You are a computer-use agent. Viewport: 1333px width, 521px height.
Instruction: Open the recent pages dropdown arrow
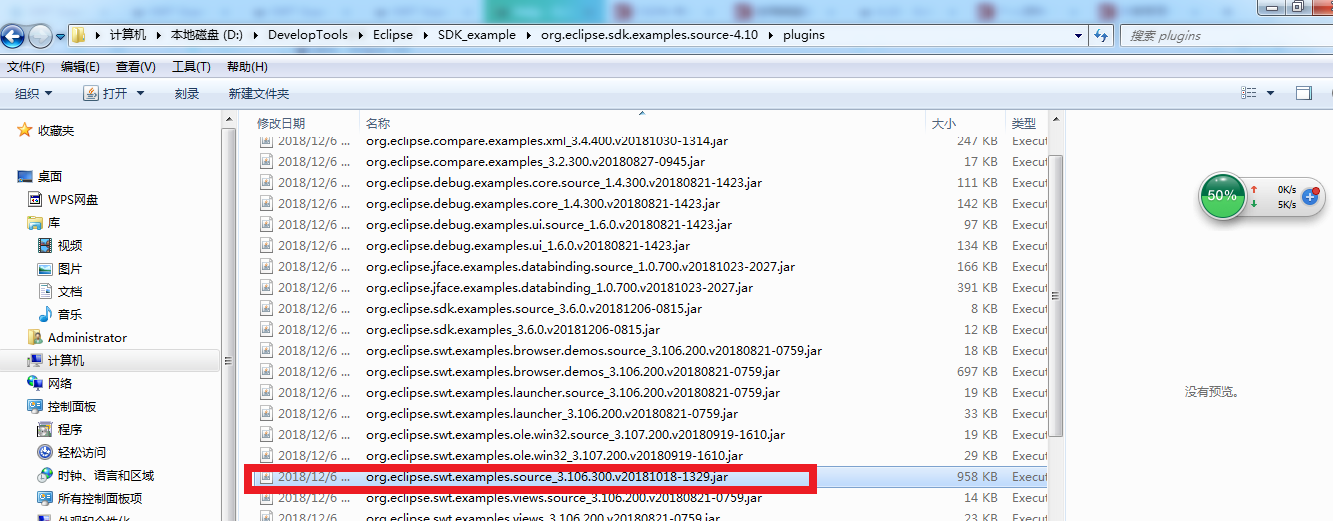(60, 37)
